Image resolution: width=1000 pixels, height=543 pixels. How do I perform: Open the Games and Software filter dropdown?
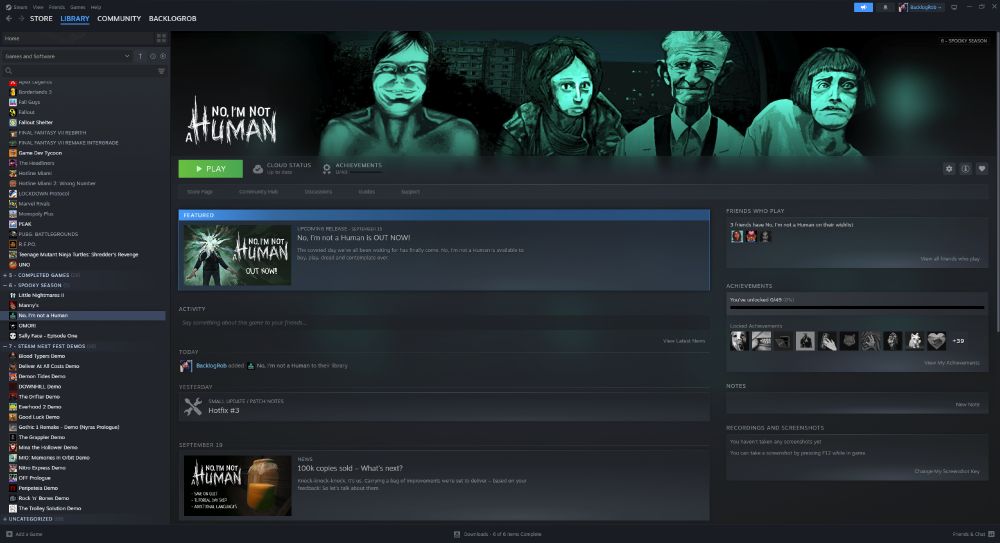[x=67, y=56]
